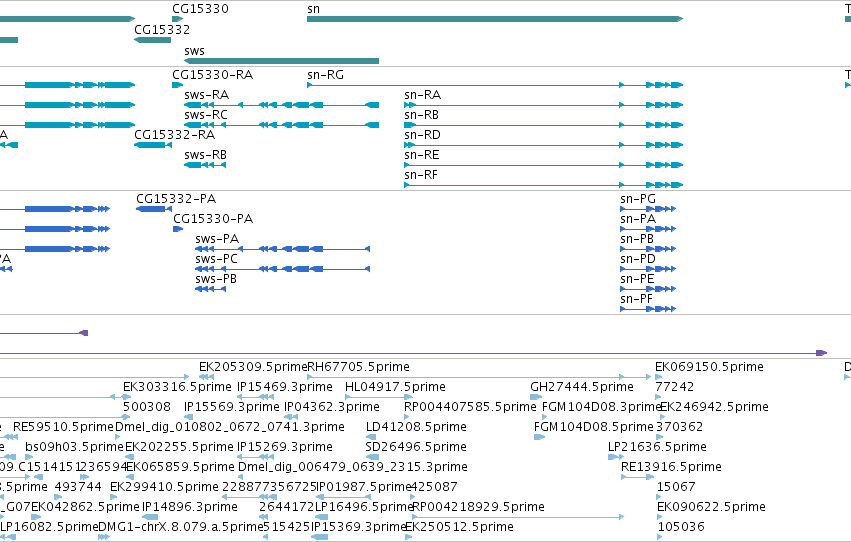This screenshot has height=542, width=851.
Task: Select EST EK065859.5prime
Action: point(130,477)
